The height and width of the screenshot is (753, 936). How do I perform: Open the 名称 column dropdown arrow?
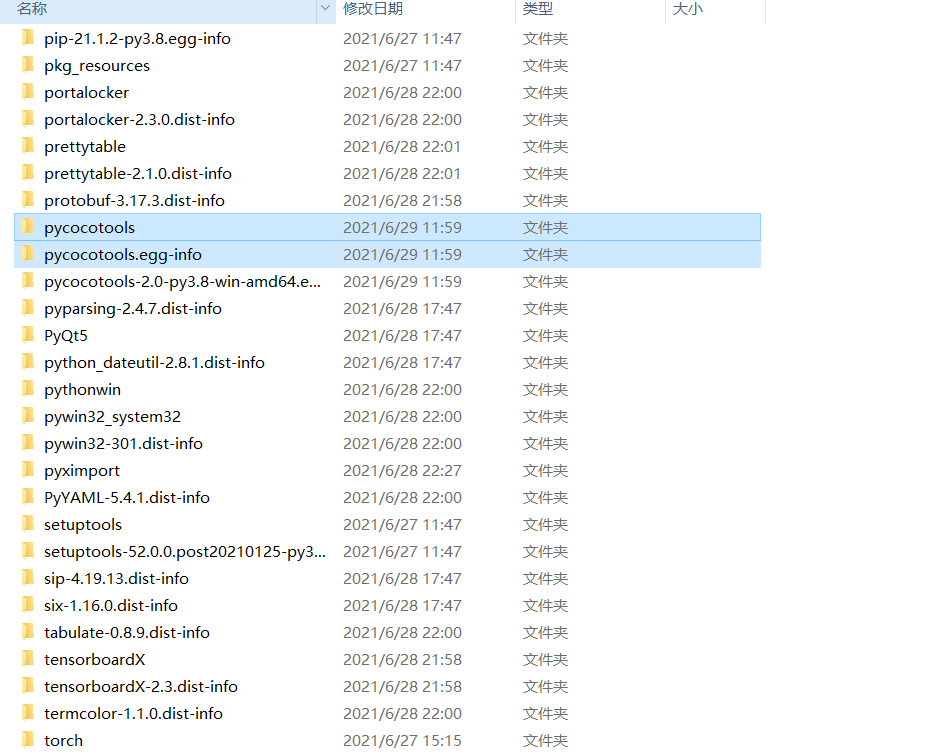[x=325, y=8]
